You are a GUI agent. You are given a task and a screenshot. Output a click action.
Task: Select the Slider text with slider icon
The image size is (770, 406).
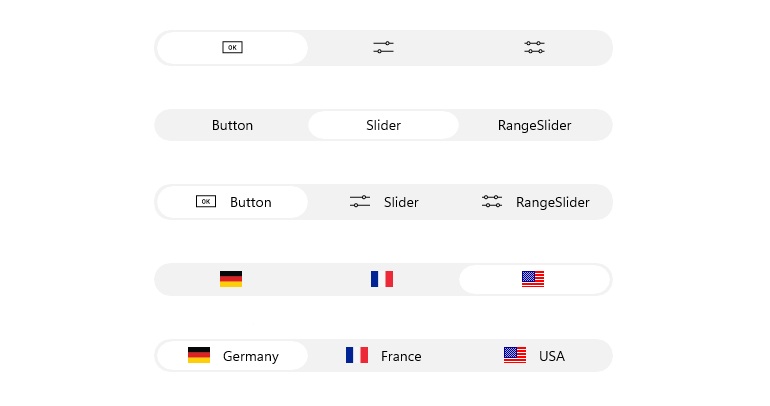click(401, 202)
